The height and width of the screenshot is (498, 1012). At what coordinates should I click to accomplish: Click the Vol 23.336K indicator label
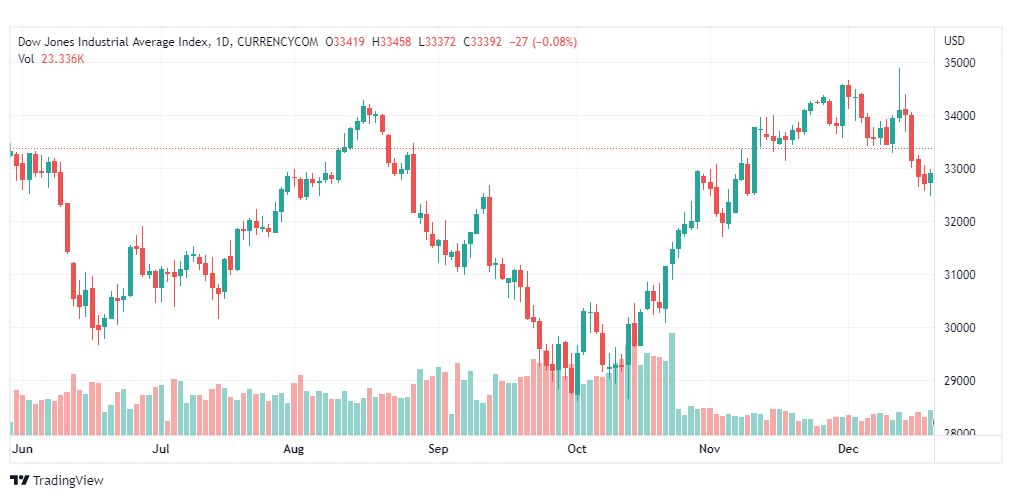[x=51, y=58]
